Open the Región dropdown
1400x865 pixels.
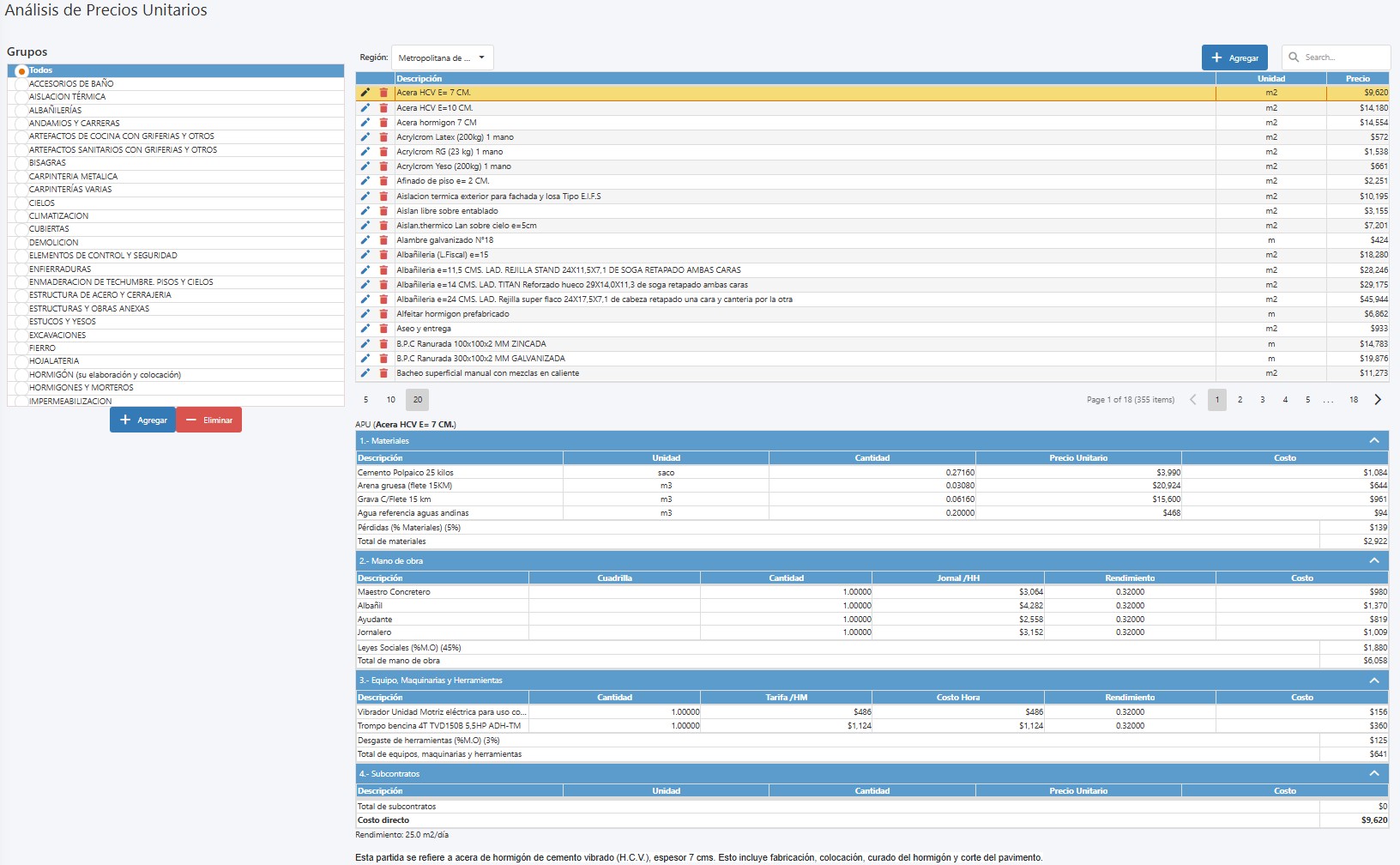pos(442,58)
